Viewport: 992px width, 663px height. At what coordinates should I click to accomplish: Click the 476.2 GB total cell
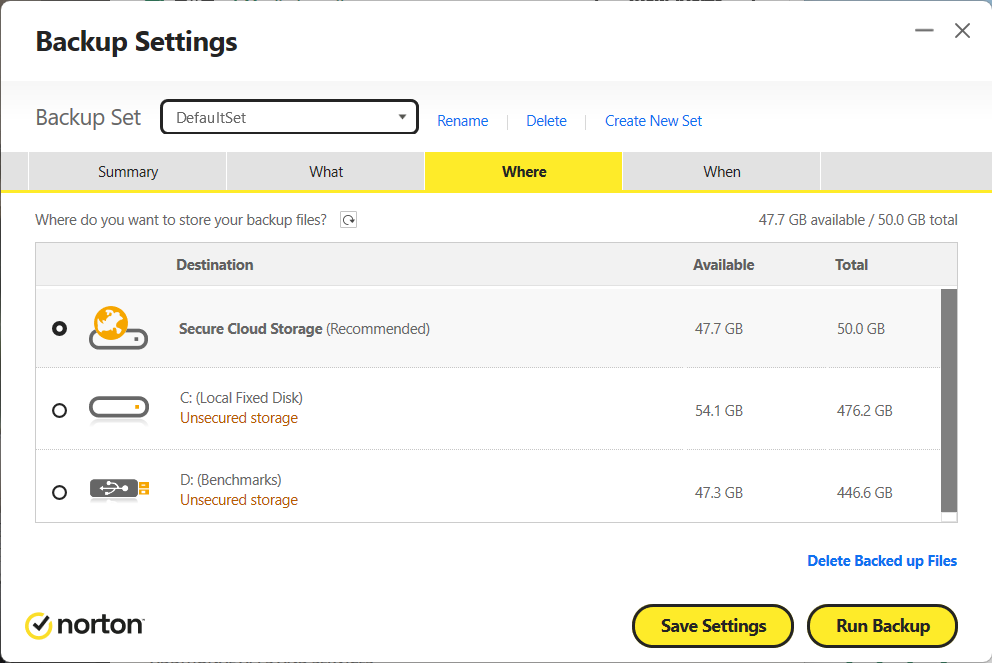click(x=865, y=411)
